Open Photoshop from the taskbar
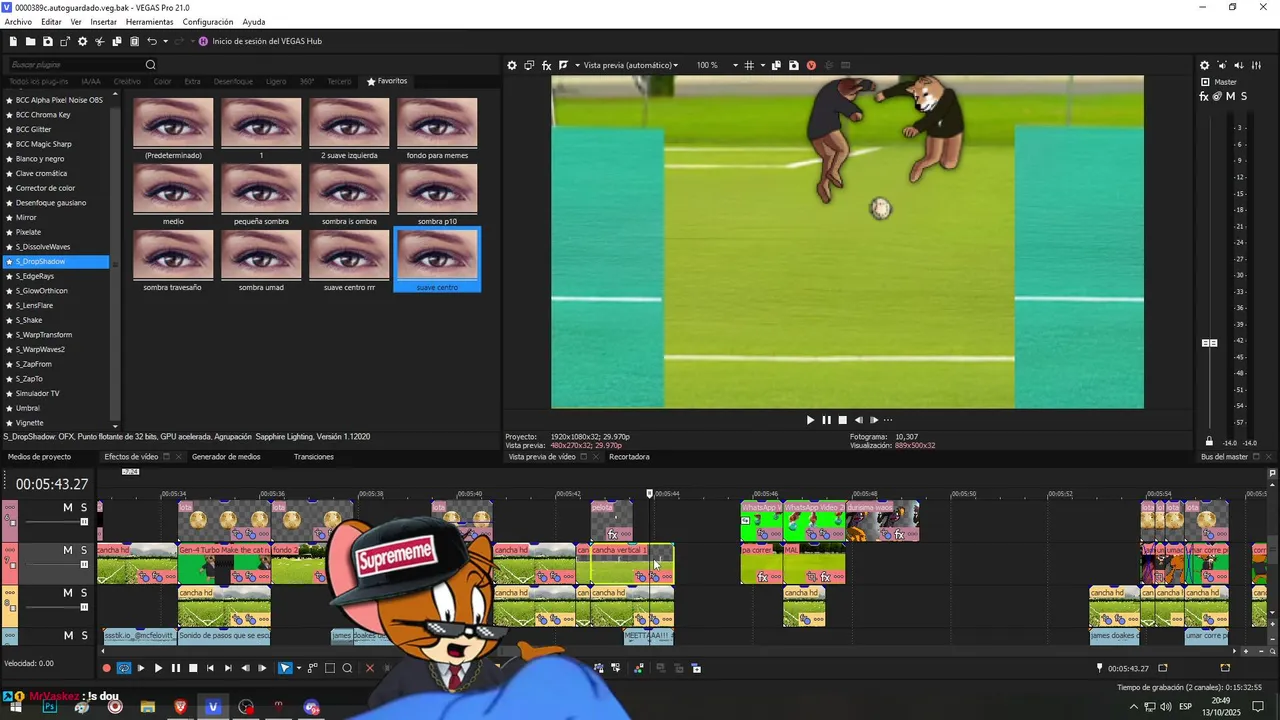Viewport: 1280px width, 720px height. pos(49,707)
